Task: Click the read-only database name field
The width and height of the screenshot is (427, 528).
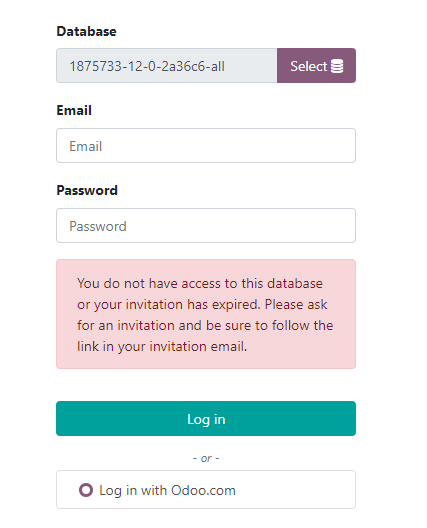Action: click(167, 65)
